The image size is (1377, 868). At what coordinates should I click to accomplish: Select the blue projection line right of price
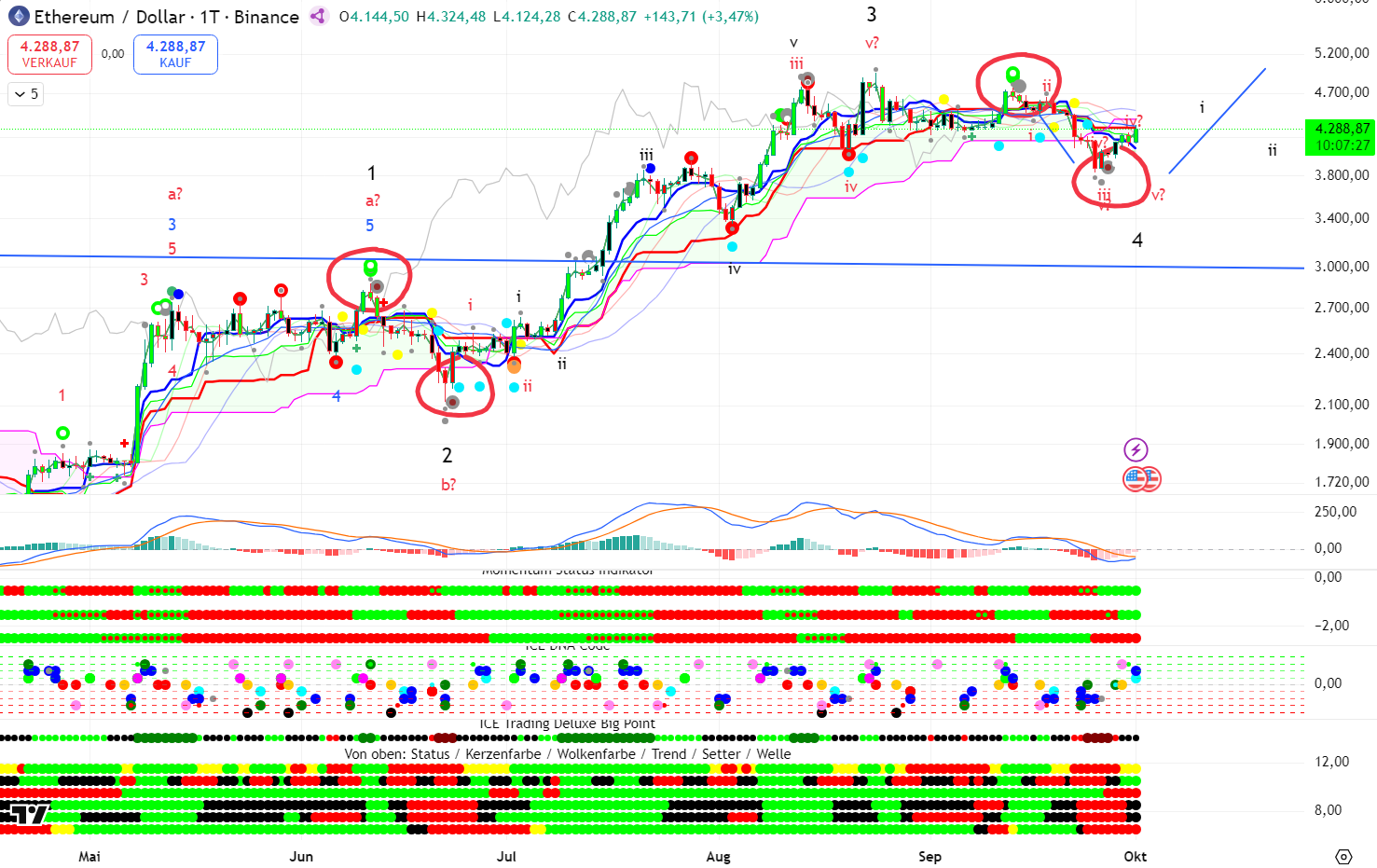(1217, 121)
